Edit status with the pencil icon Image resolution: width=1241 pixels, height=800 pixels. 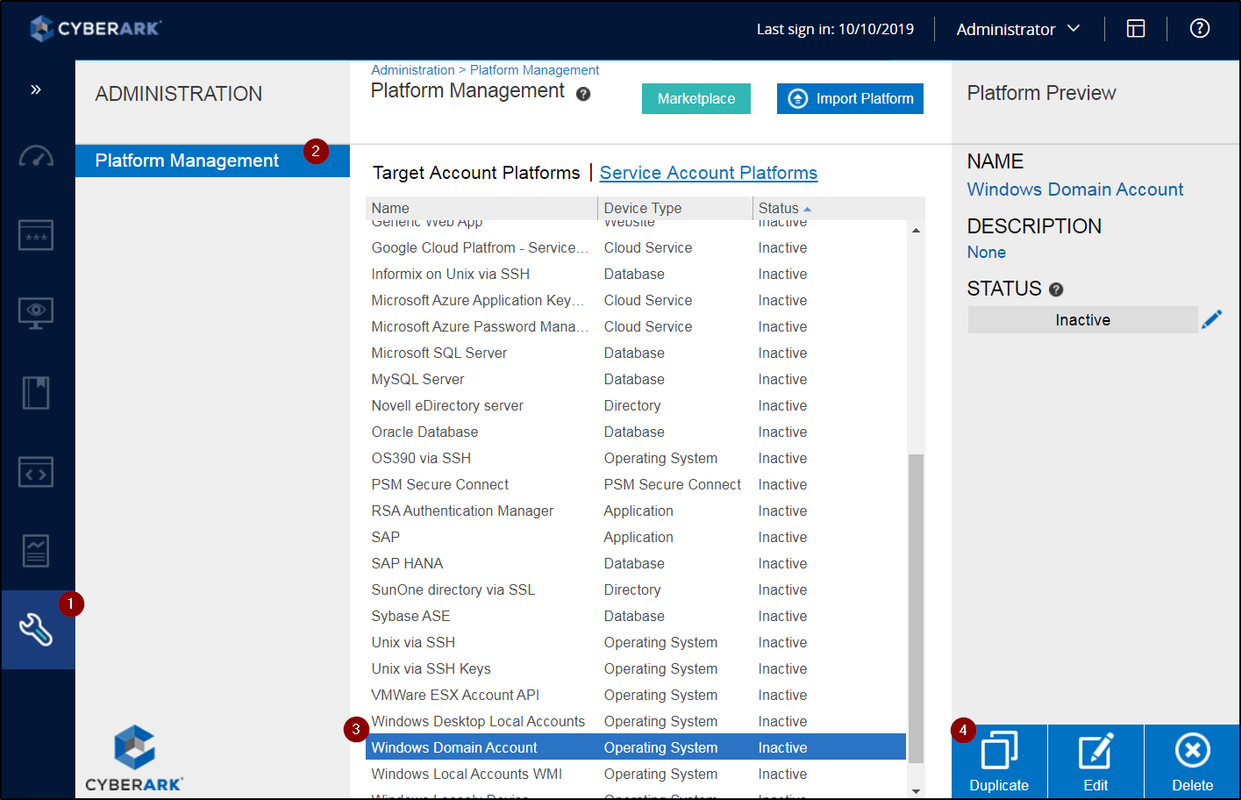[x=1212, y=320]
